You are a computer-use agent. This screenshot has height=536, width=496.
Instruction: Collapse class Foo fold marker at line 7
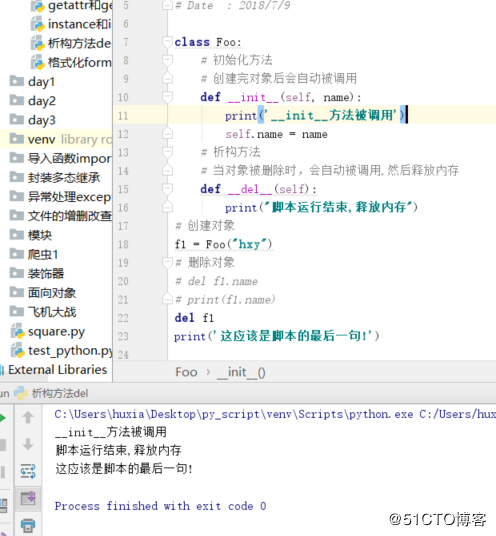(x=167, y=42)
